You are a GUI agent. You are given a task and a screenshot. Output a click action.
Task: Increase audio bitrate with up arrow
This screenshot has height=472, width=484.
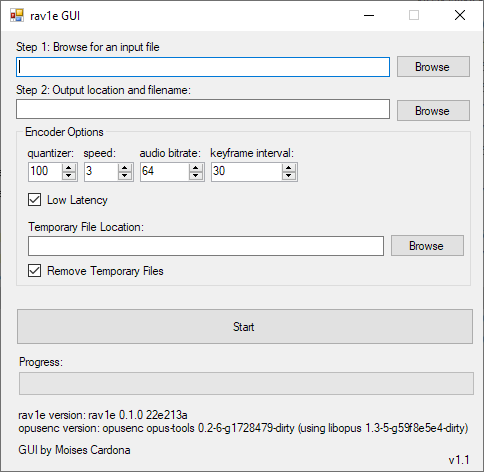point(196,168)
